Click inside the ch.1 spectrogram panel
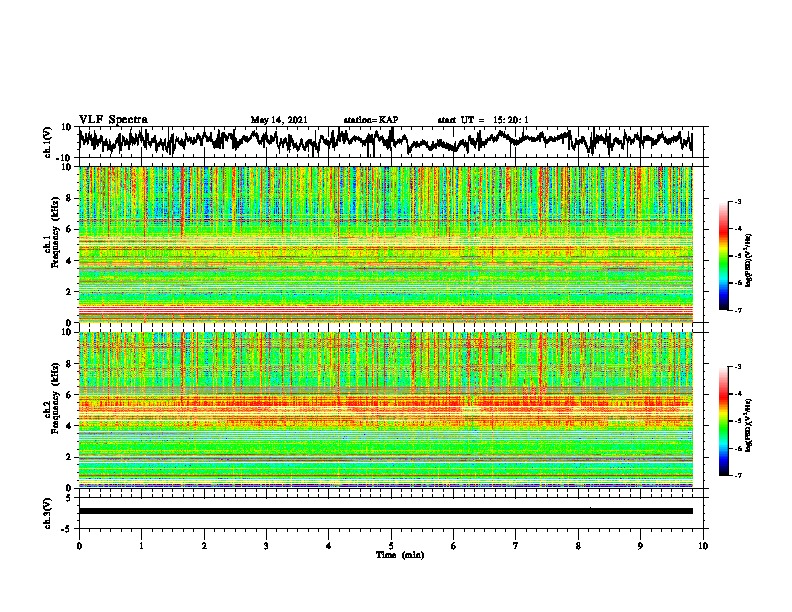792x612 pixels. [x=385, y=244]
